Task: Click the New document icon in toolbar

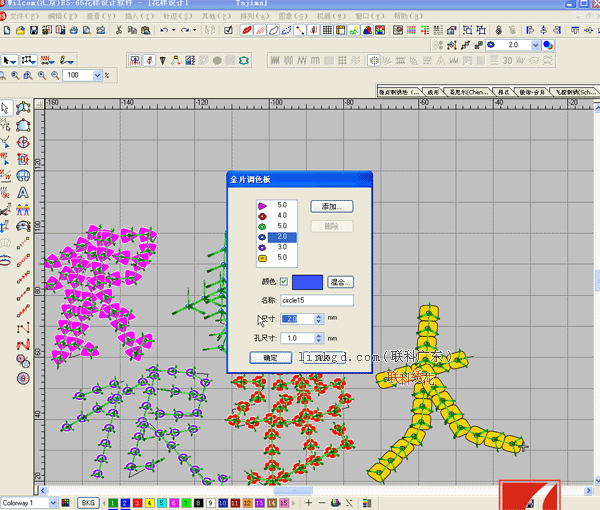Action: pyautogui.click(x=7, y=31)
